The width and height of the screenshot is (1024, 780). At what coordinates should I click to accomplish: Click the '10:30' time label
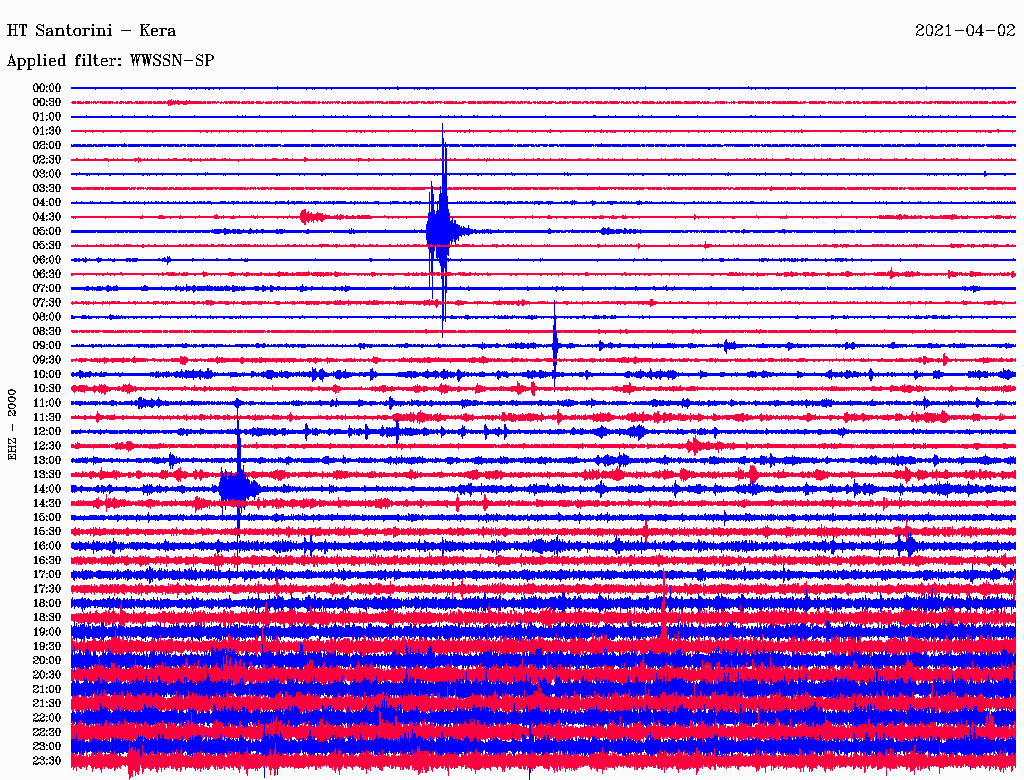(46, 389)
